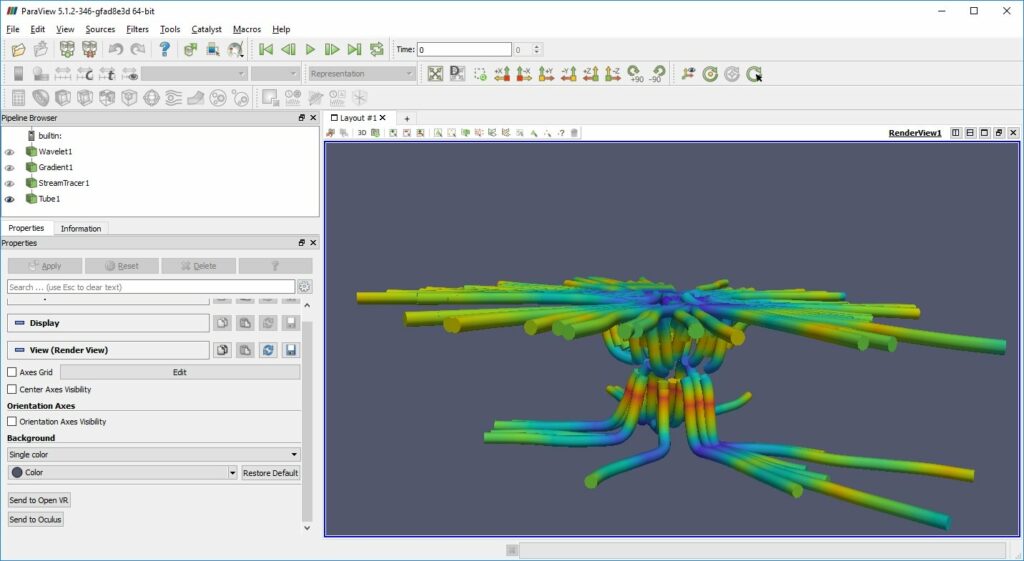1024x561 pixels.
Task: Collapse the View (Render View) section
Action: coord(18,350)
